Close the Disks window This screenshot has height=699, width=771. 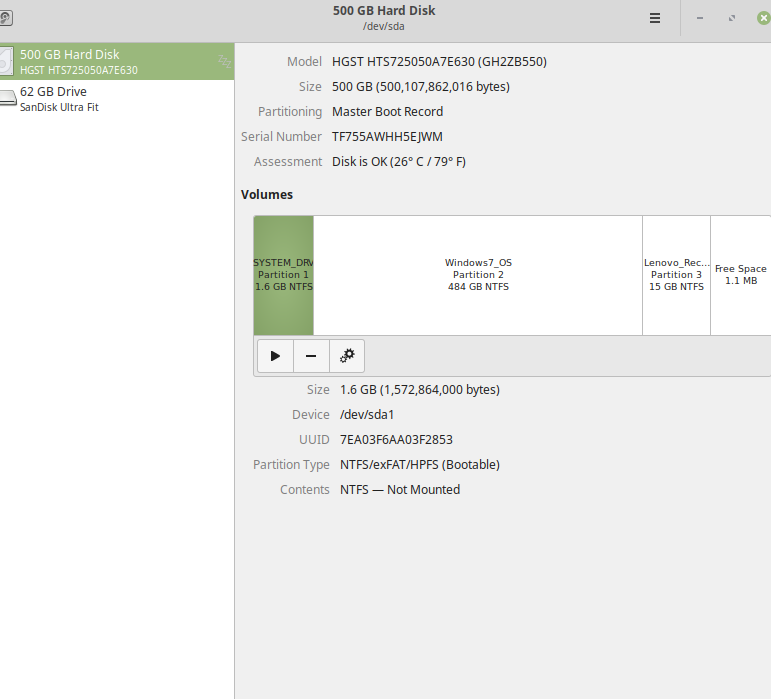tap(763, 18)
